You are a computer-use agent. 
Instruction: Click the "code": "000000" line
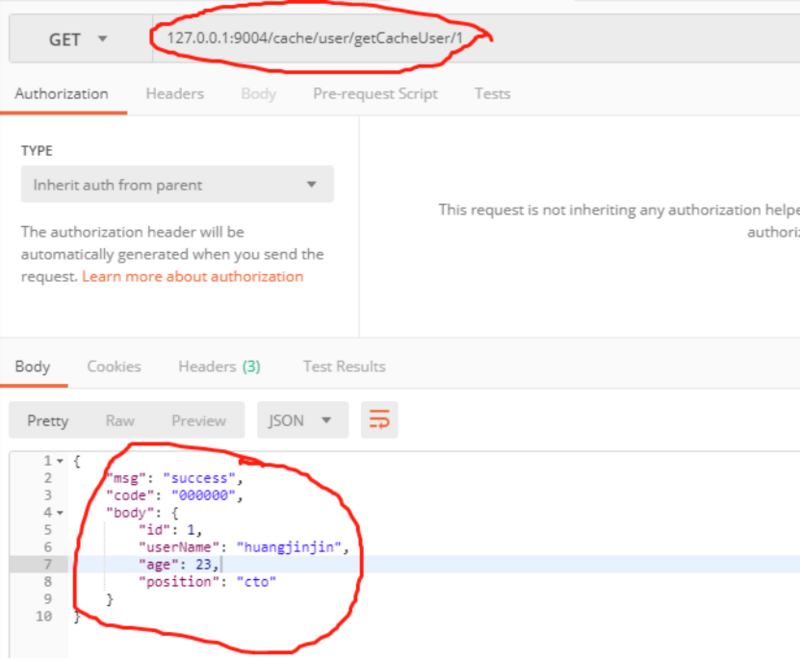click(x=174, y=495)
